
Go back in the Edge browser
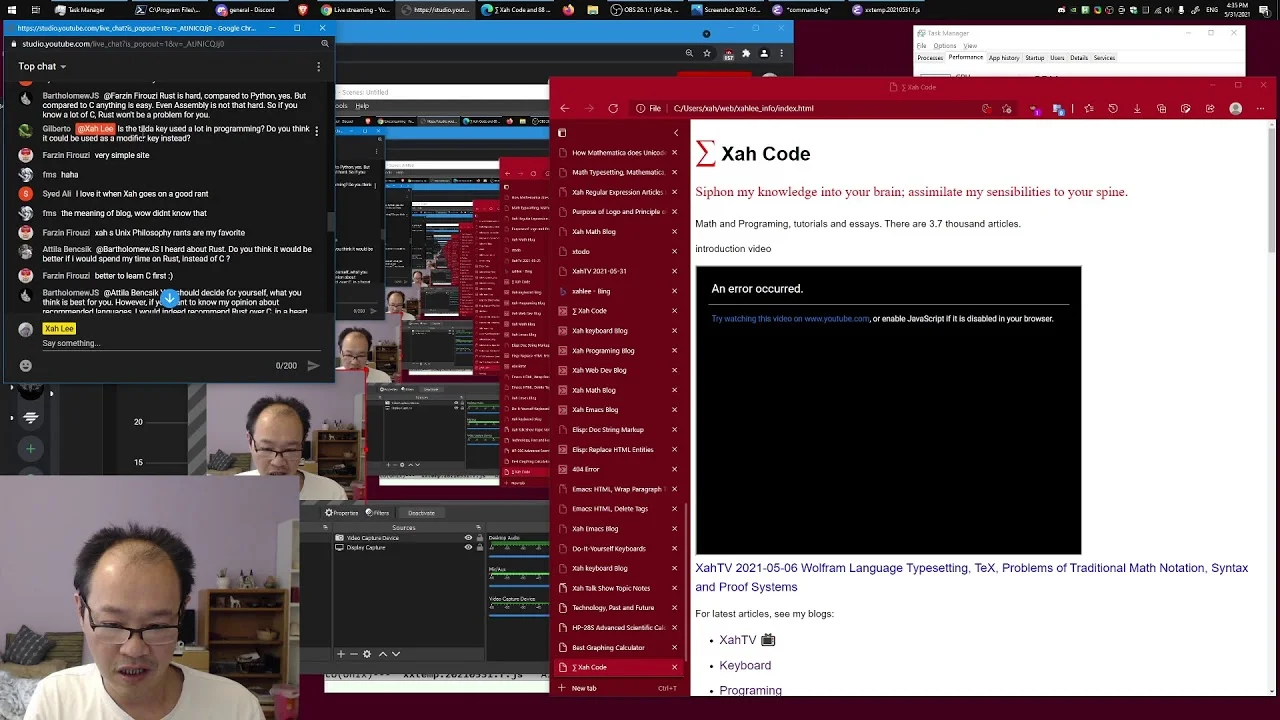click(x=564, y=108)
